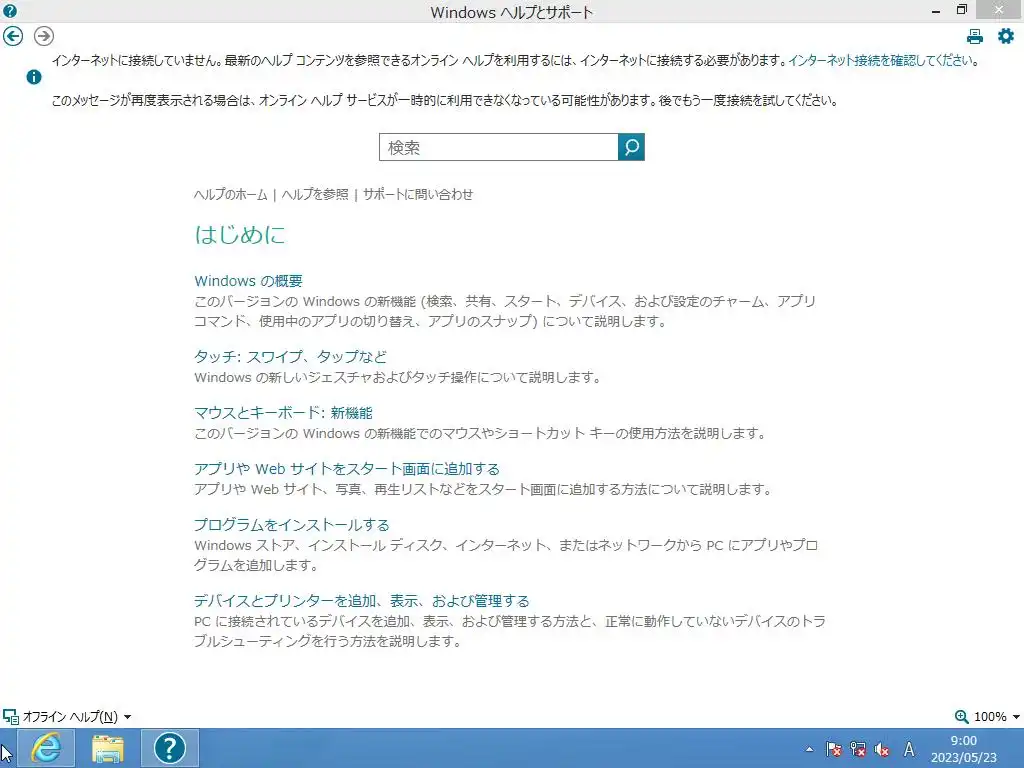Expand the 100% zoom level dropdown arrow
The image size is (1024, 768).
[1016, 717]
